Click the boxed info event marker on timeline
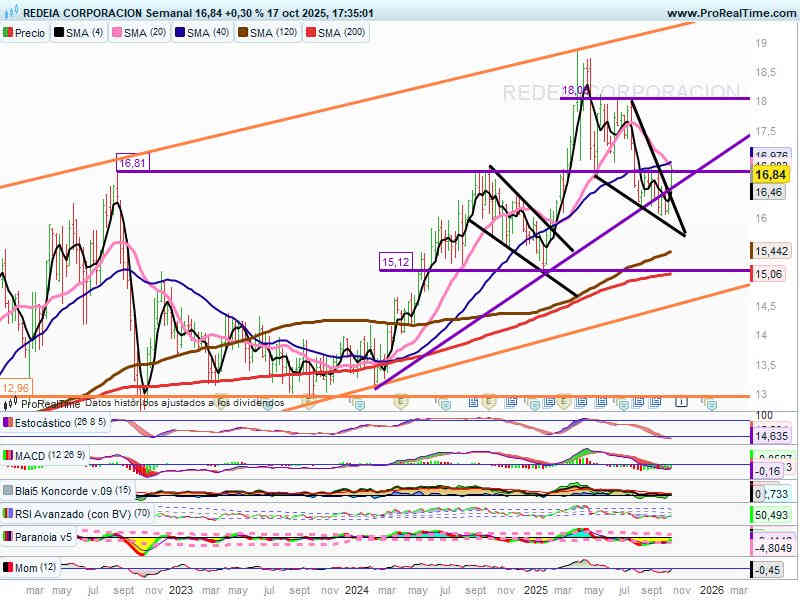Screen dimensions: 800x600 [x=680, y=401]
